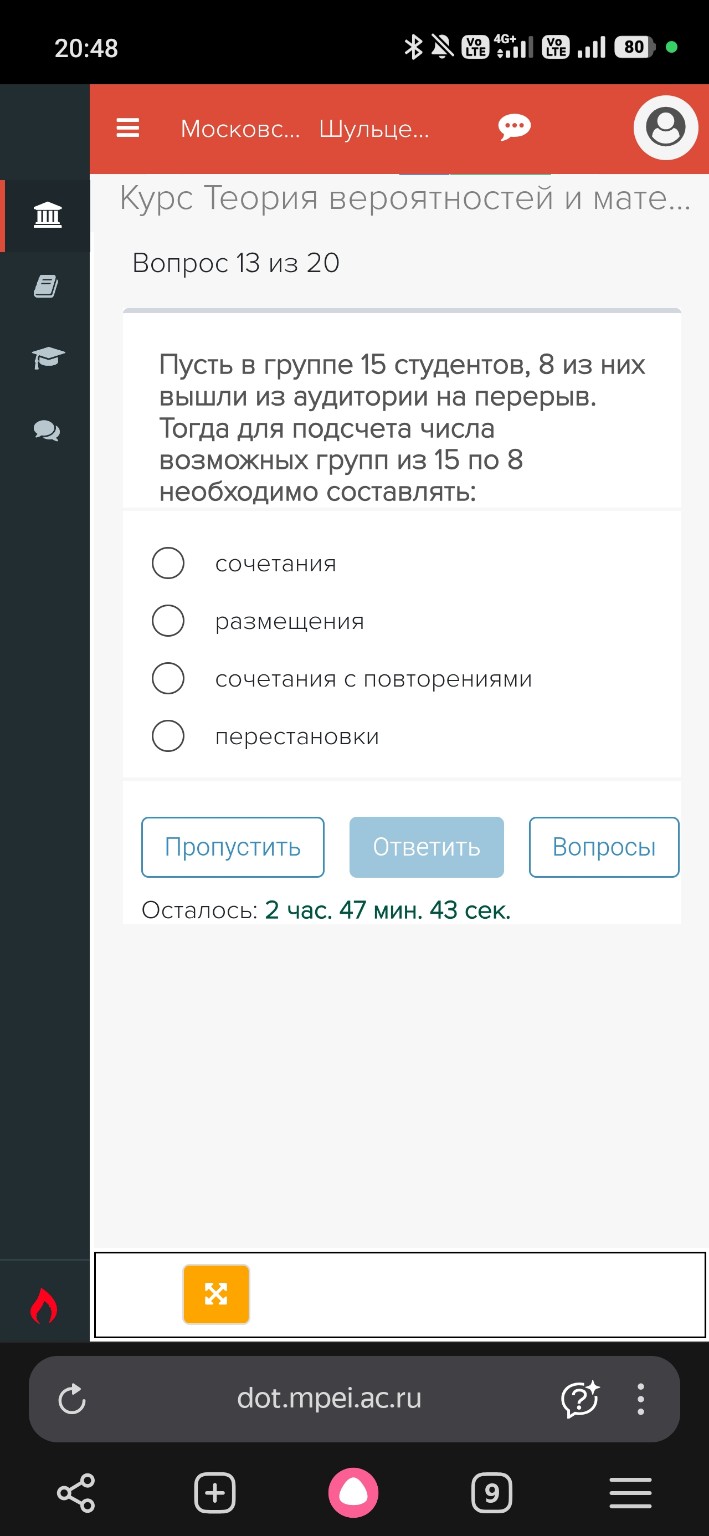Image resolution: width=709 pixels, height=1536 pixels.
Task: Open the browser three-dot options menu
Action: point(640,1399)
